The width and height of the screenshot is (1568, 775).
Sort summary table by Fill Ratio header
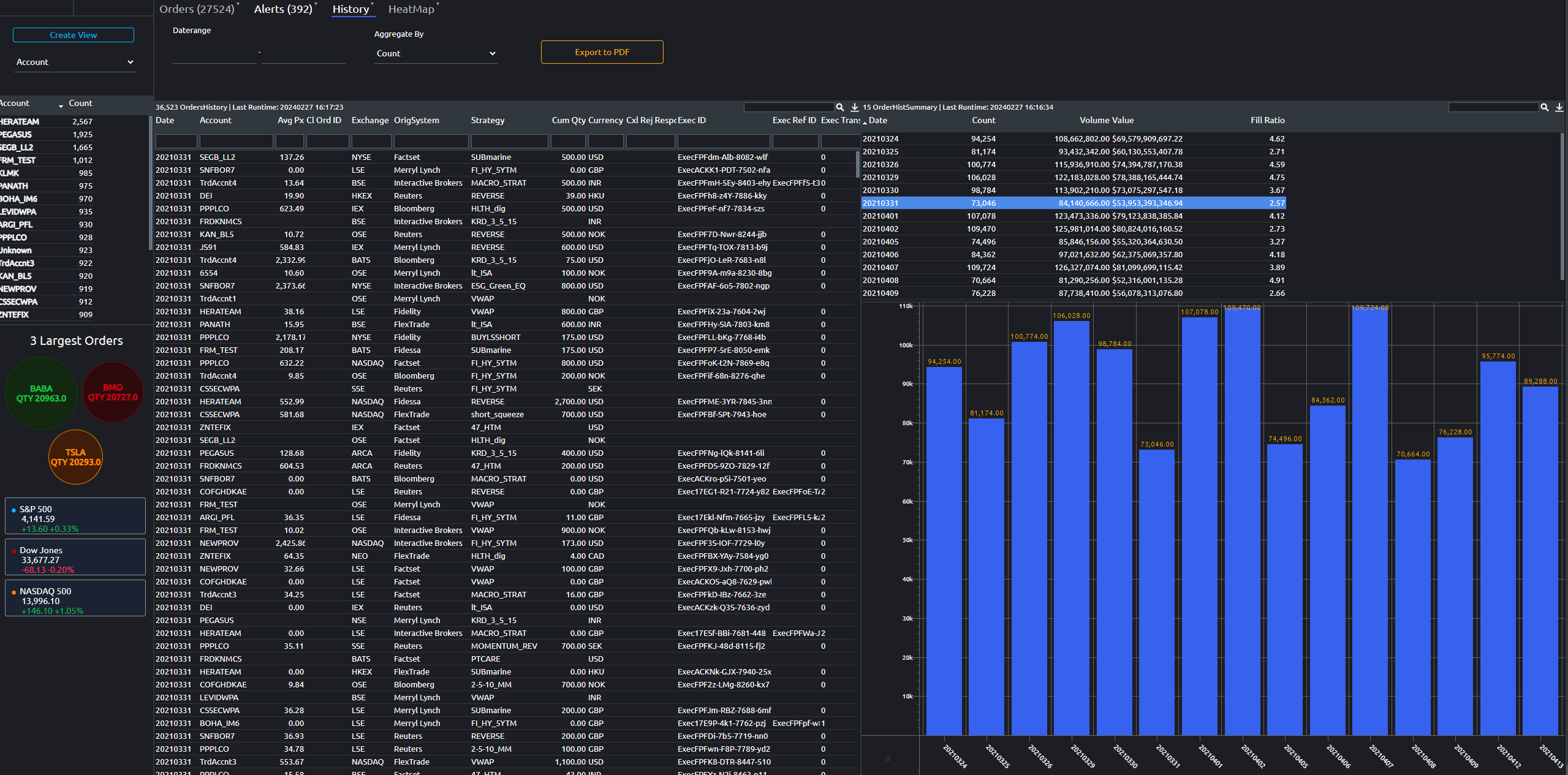(x=1267, y=120)
